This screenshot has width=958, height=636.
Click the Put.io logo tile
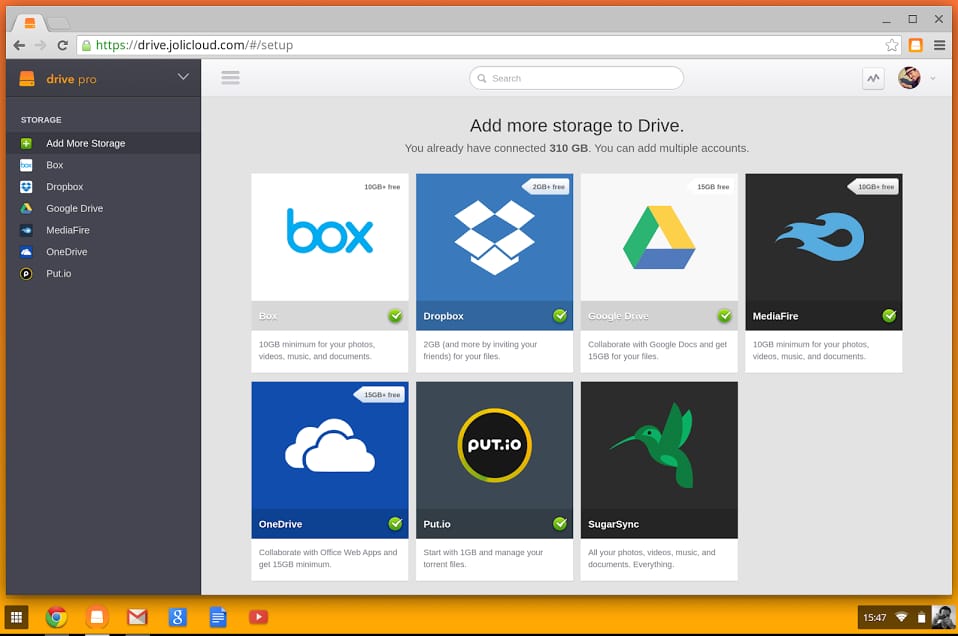tap(494, 445)
